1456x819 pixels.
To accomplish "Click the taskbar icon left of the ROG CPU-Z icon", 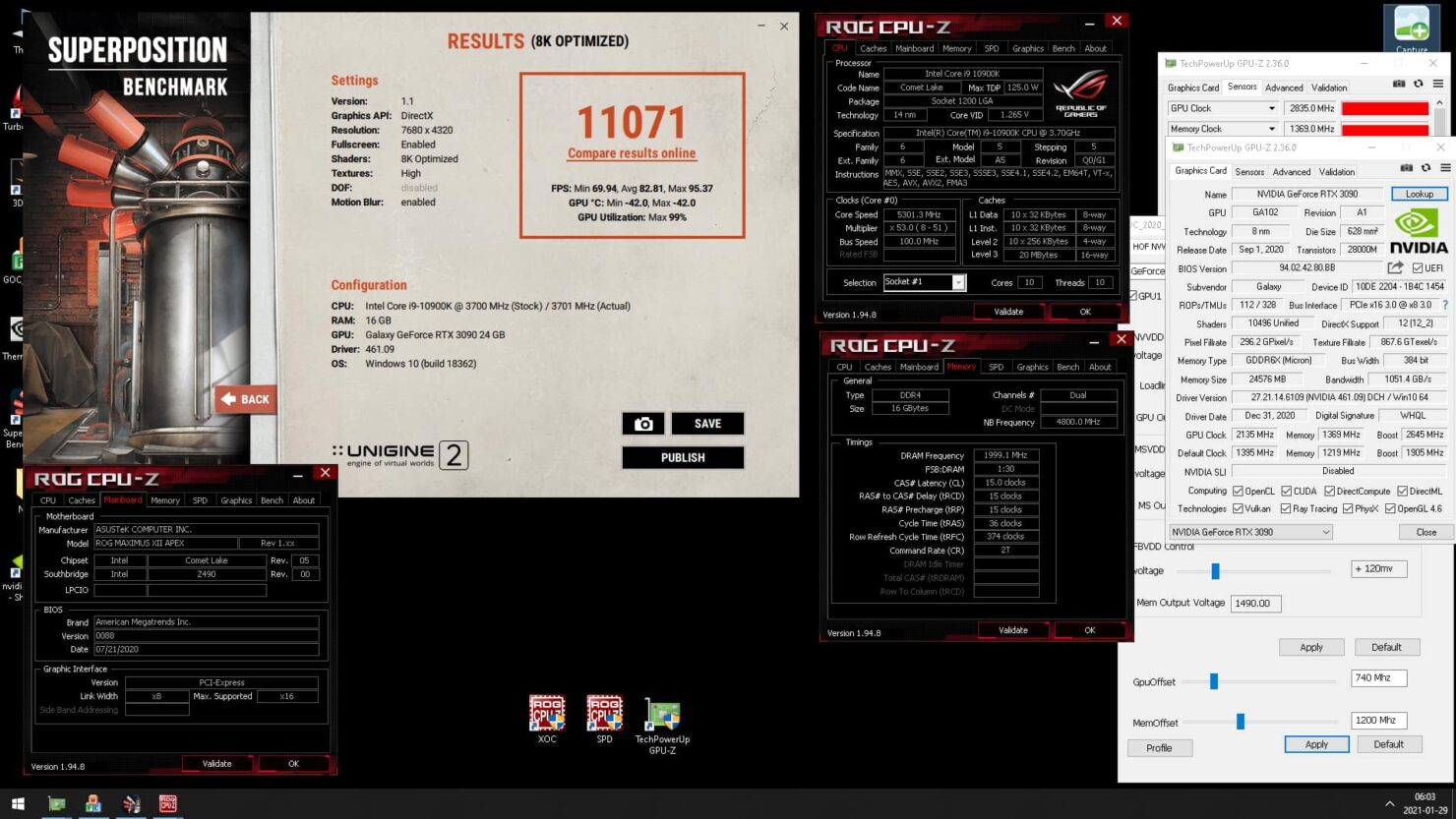I will tap(131, 804).
